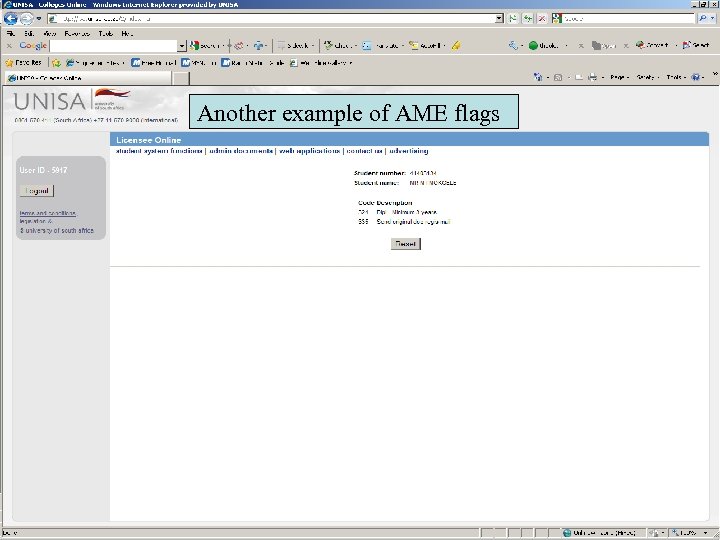This screenshot has height=540, width=720.
Task: Click the yellow highlighter icon
Action: [x=456, y=45]
